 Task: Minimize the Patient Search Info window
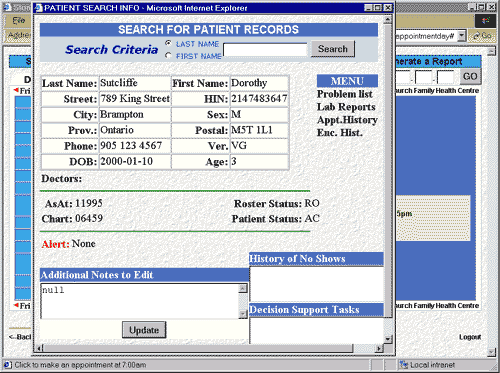(x=368, y=8)
